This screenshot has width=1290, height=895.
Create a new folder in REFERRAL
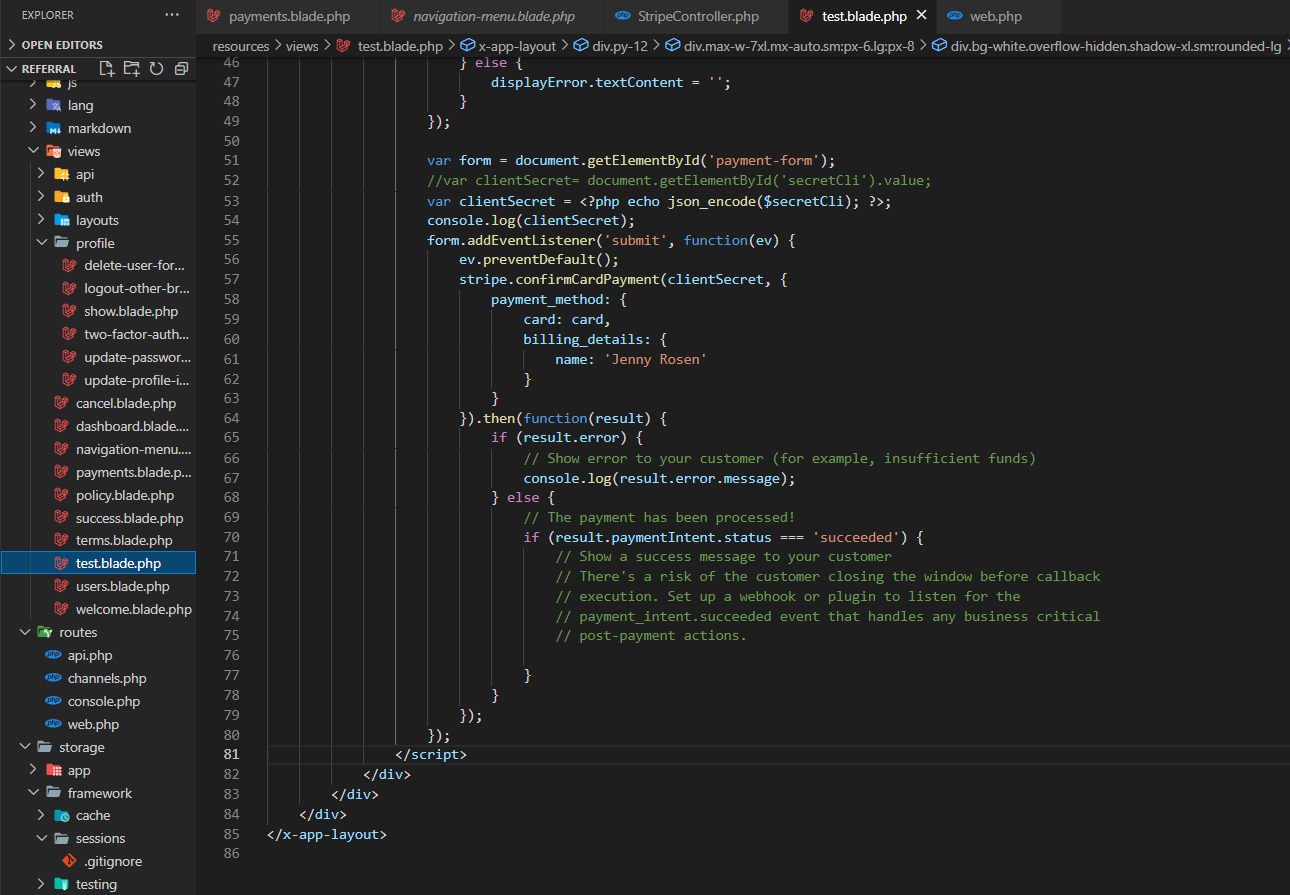tap(132, 68)
